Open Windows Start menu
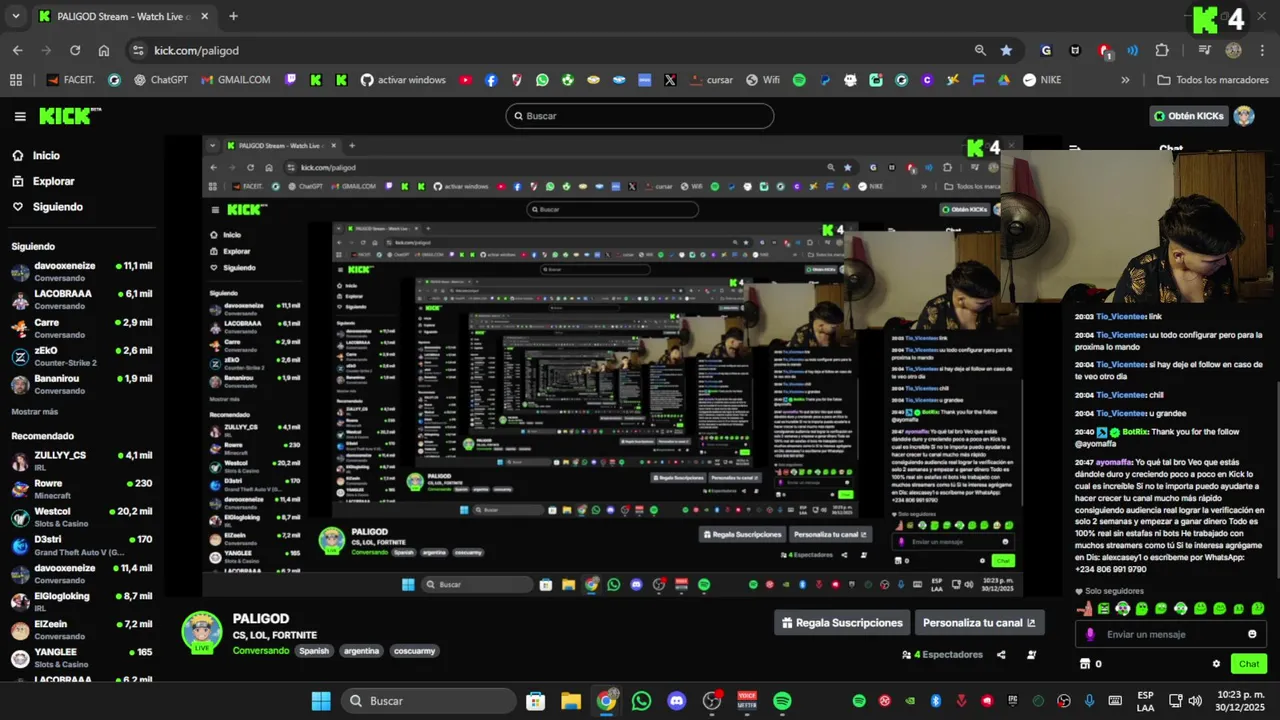 pyautogui.click(x=321, y=701)
